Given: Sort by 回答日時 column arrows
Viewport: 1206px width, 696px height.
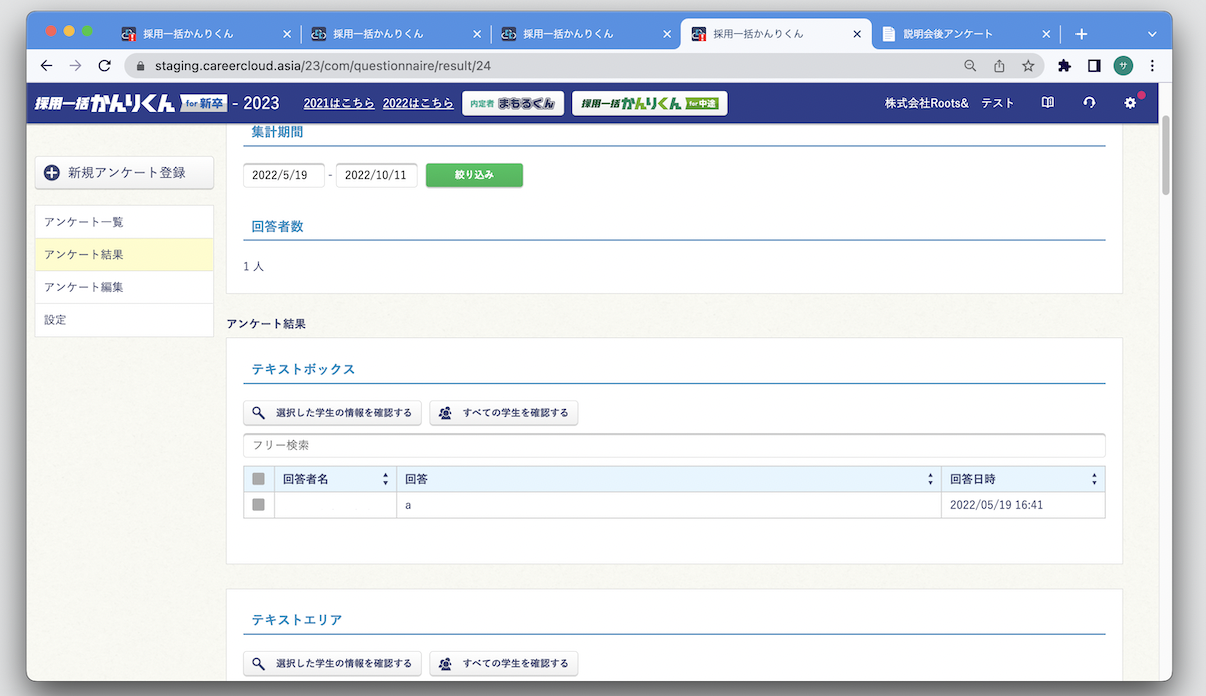Looking at the screenshot, I should (x=1094, y=479).
